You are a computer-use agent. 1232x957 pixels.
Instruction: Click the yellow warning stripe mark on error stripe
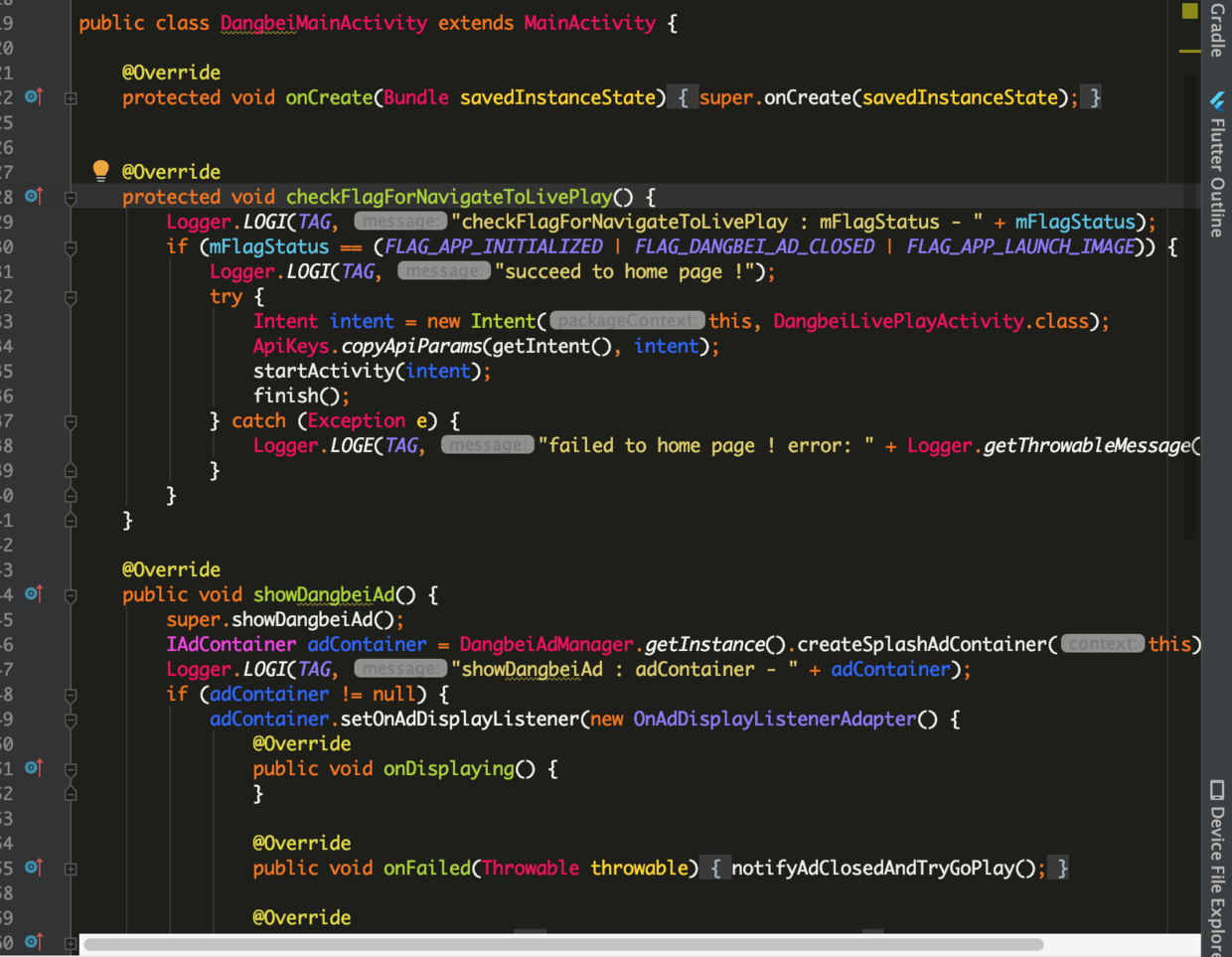pos(1189,51)
